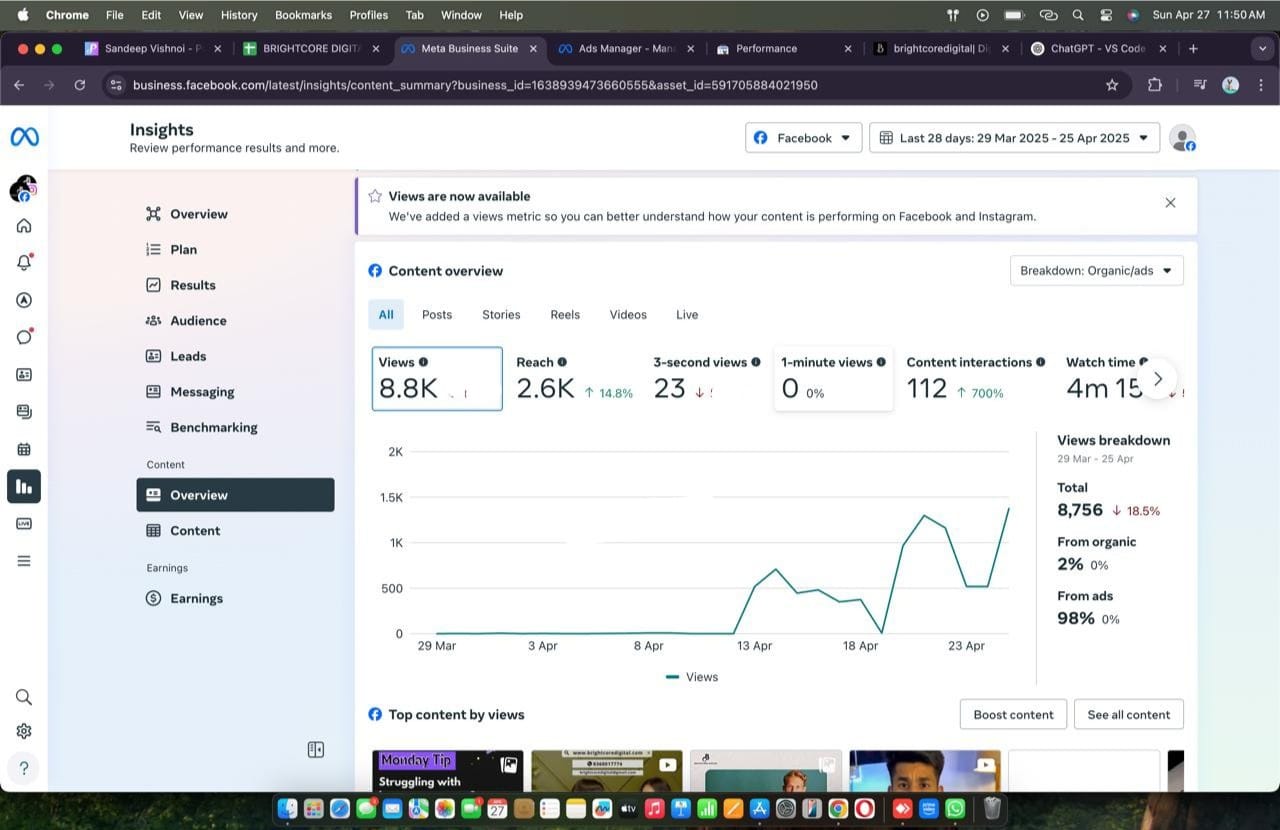Click the info icon beside Content interactions

[1041, 362]
